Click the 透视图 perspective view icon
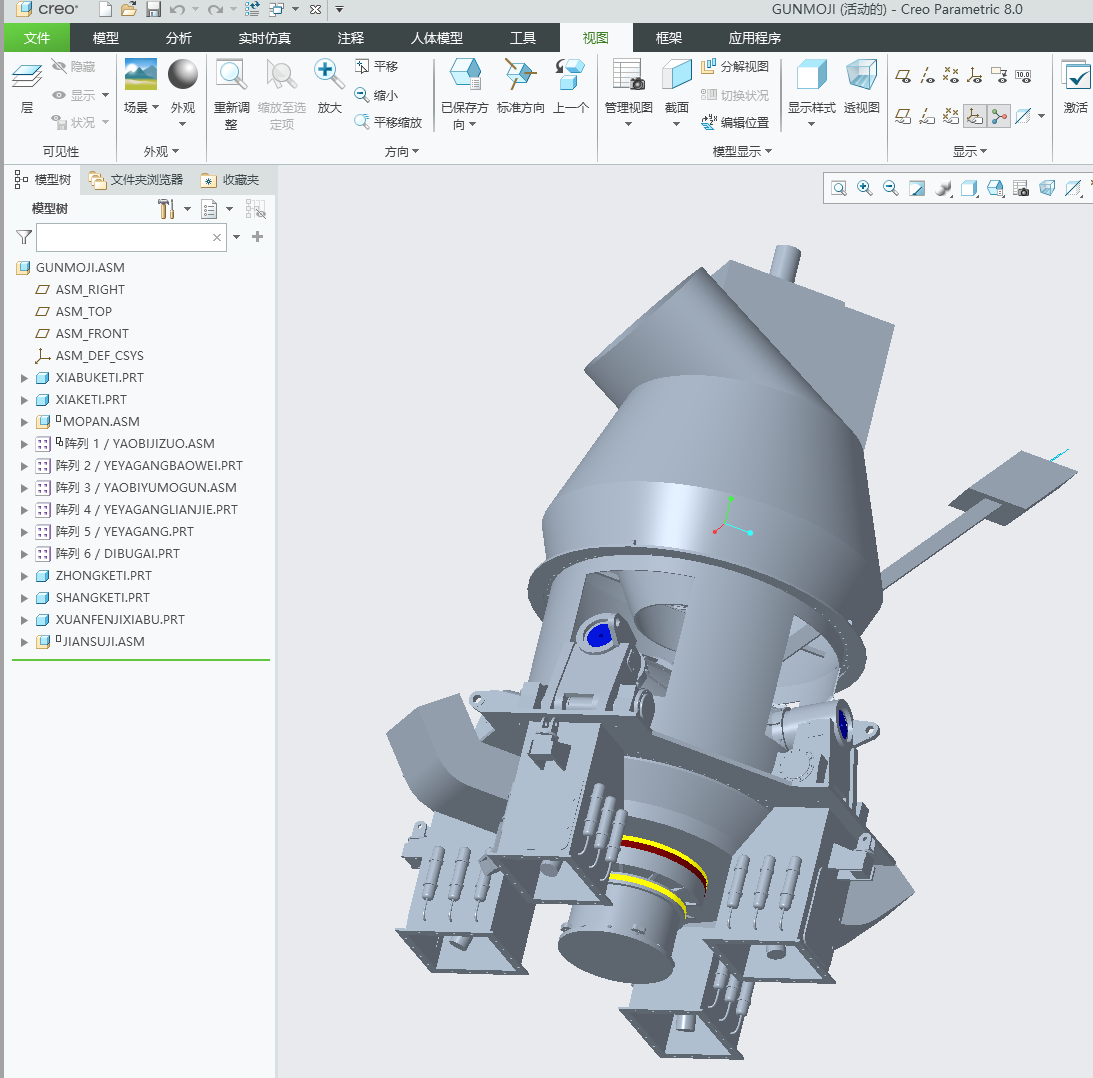 point(861,76)
